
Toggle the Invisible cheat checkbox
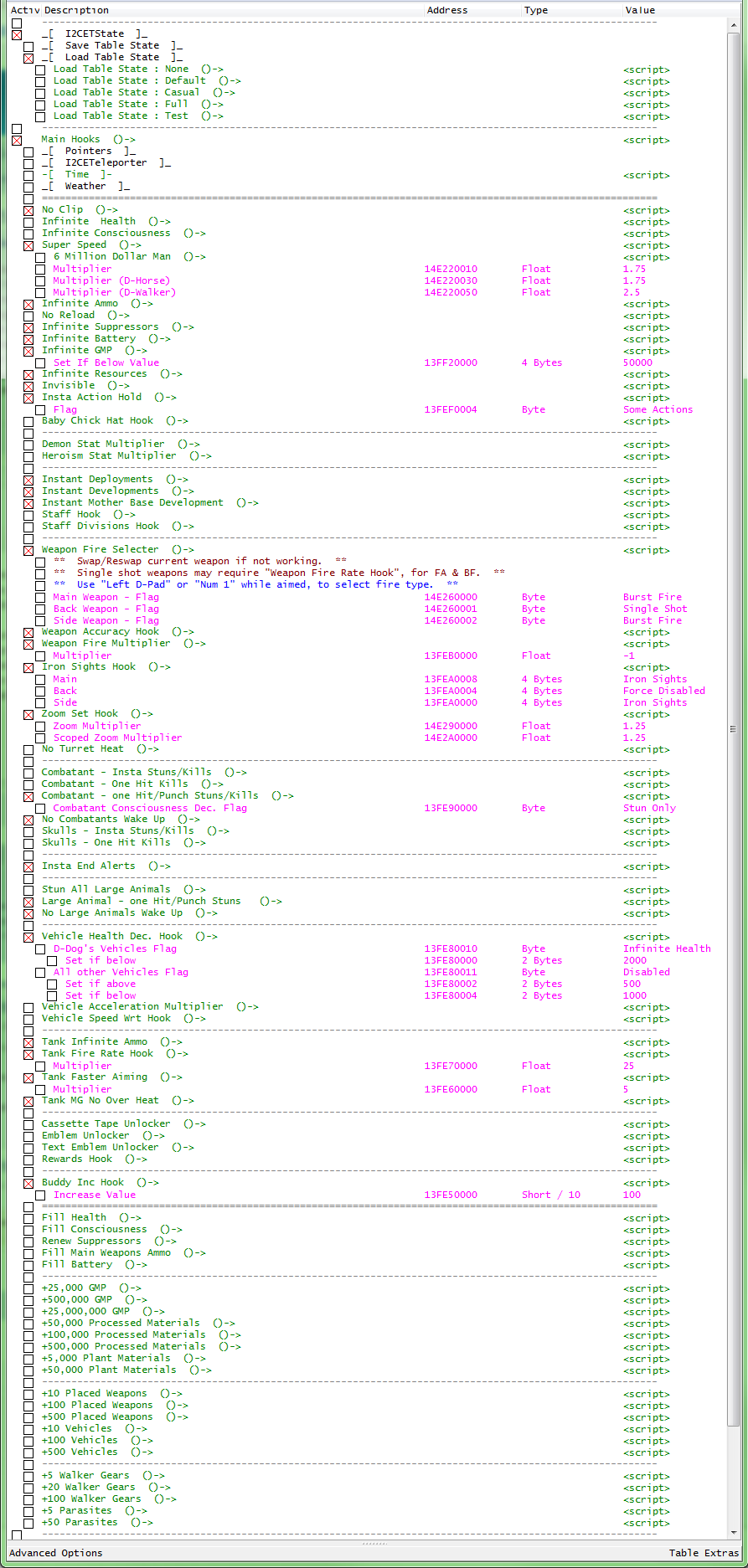pyautogui.click(x=28, y=387)
